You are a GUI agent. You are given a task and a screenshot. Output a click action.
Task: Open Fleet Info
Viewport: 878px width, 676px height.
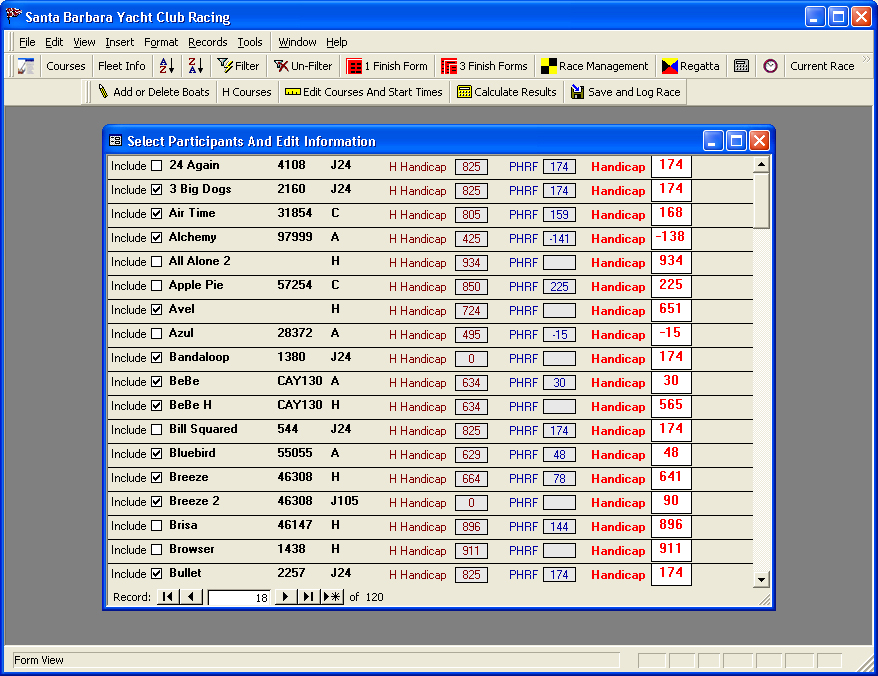122,66
